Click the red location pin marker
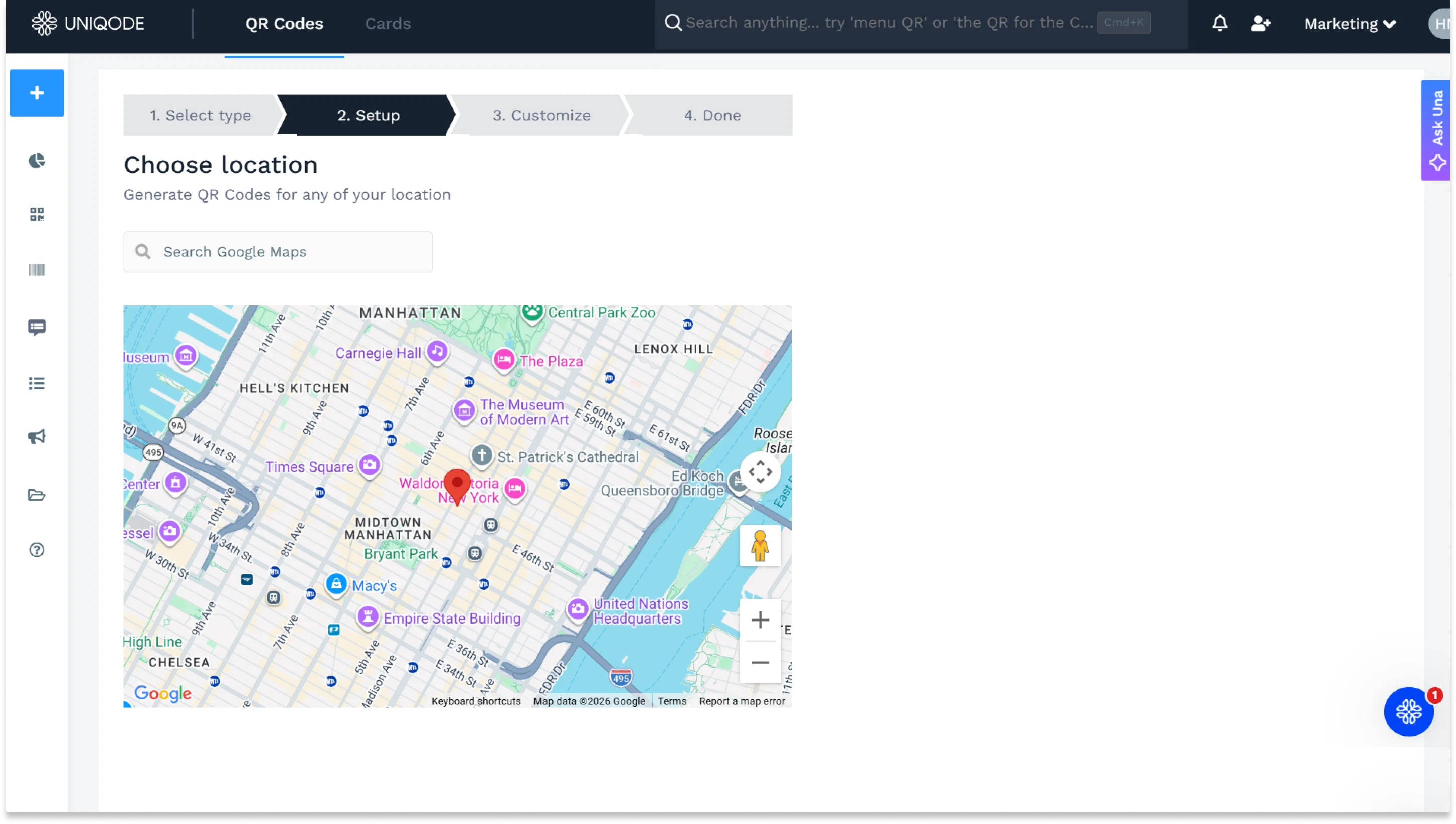 pos(457,487)
